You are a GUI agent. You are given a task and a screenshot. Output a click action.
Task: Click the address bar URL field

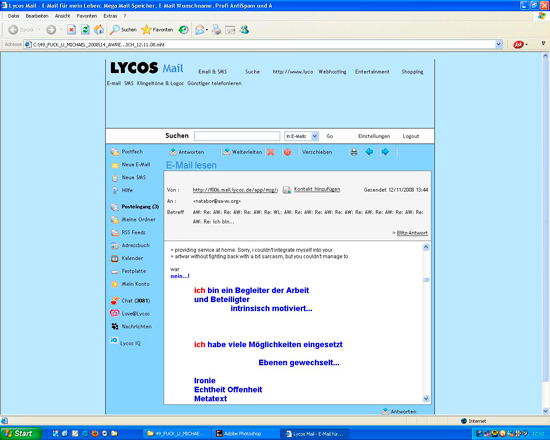pyautogui.click(x=260, y=45)
